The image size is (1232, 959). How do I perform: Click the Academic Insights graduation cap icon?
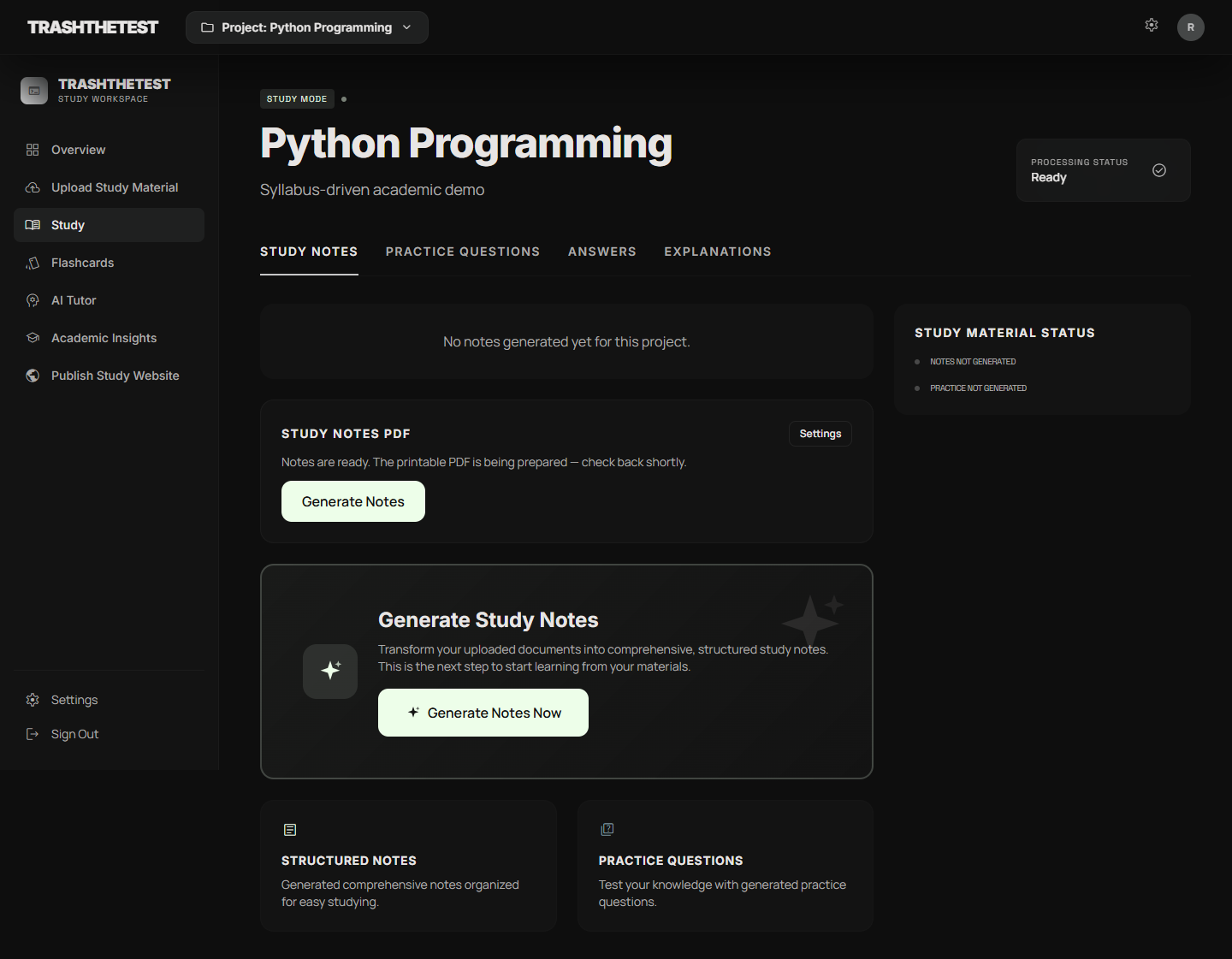(x=33, y=338)
